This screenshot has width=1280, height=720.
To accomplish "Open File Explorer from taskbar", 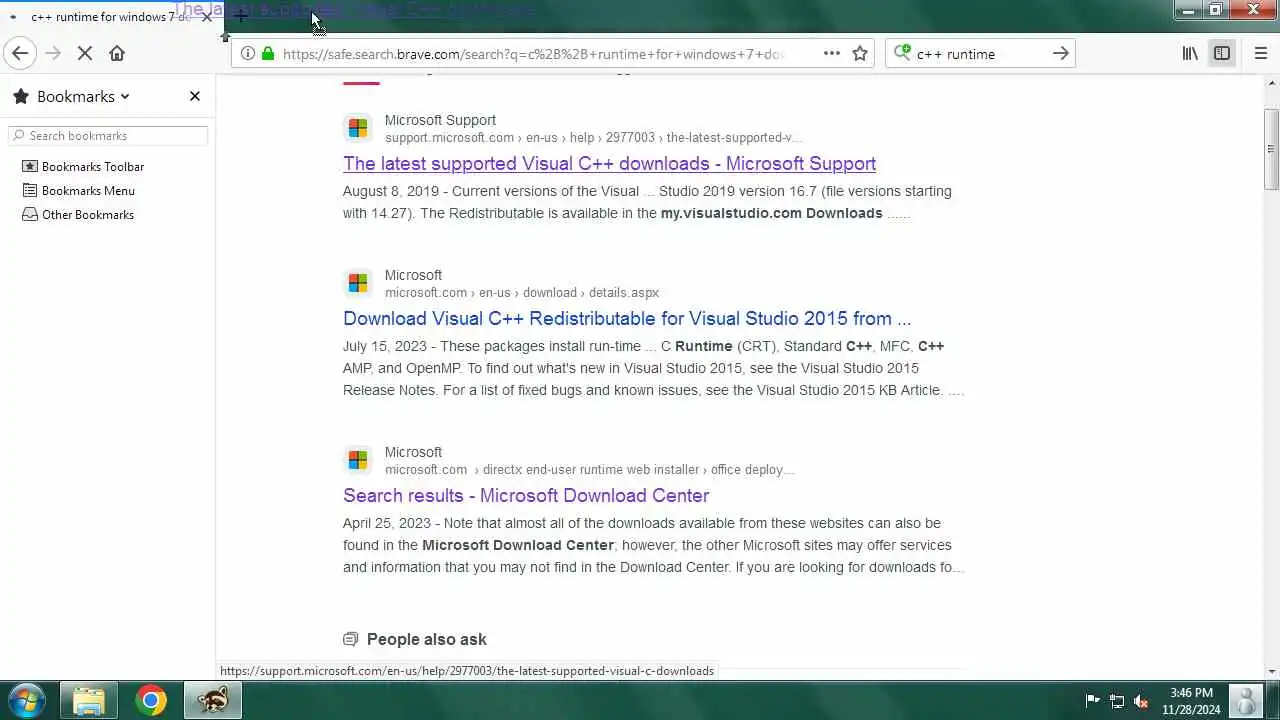I will point(89,700).
